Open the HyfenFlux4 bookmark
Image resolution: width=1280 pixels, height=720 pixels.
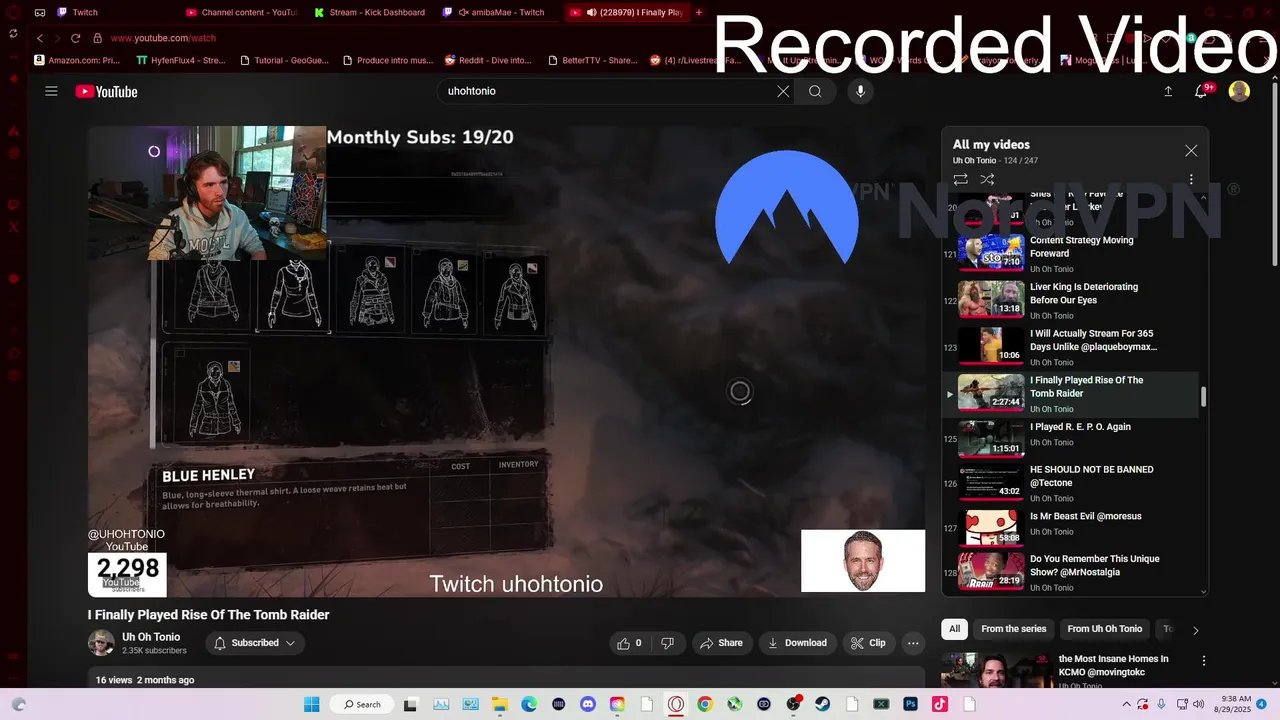click(181, 60)
